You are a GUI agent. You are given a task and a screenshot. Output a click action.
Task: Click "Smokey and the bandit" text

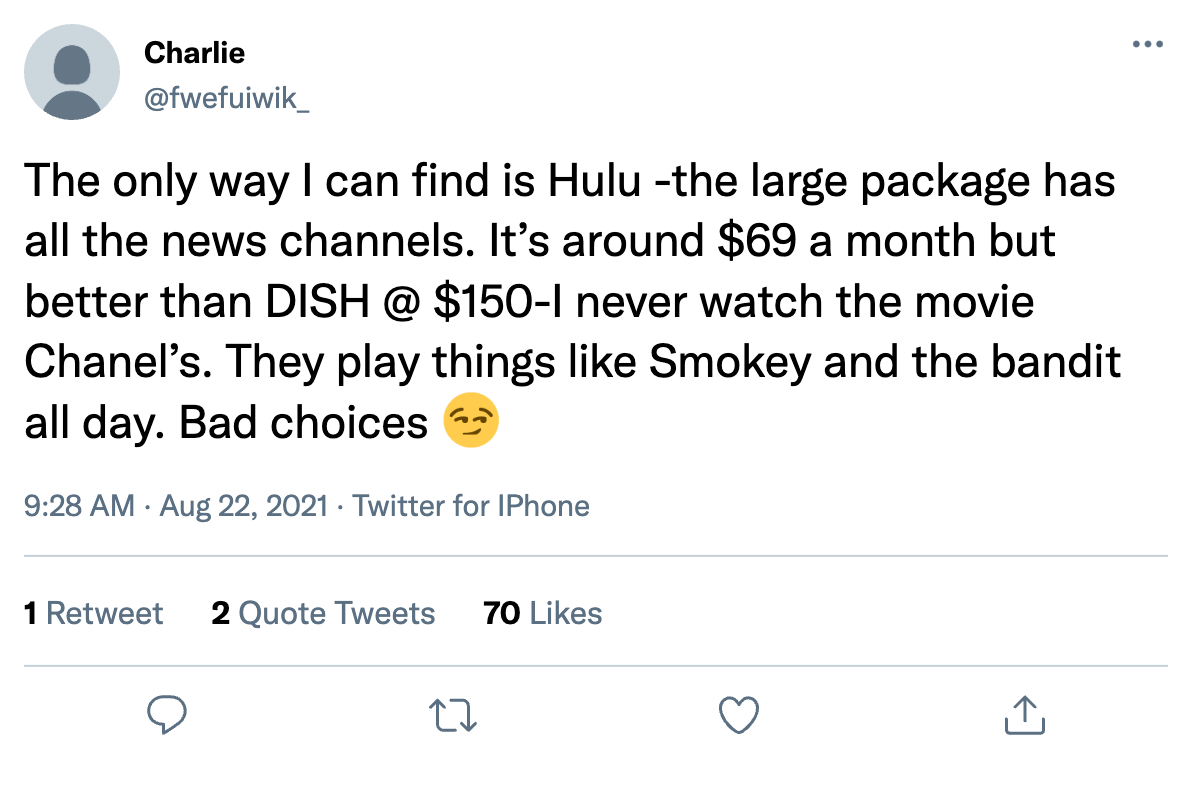884,363
